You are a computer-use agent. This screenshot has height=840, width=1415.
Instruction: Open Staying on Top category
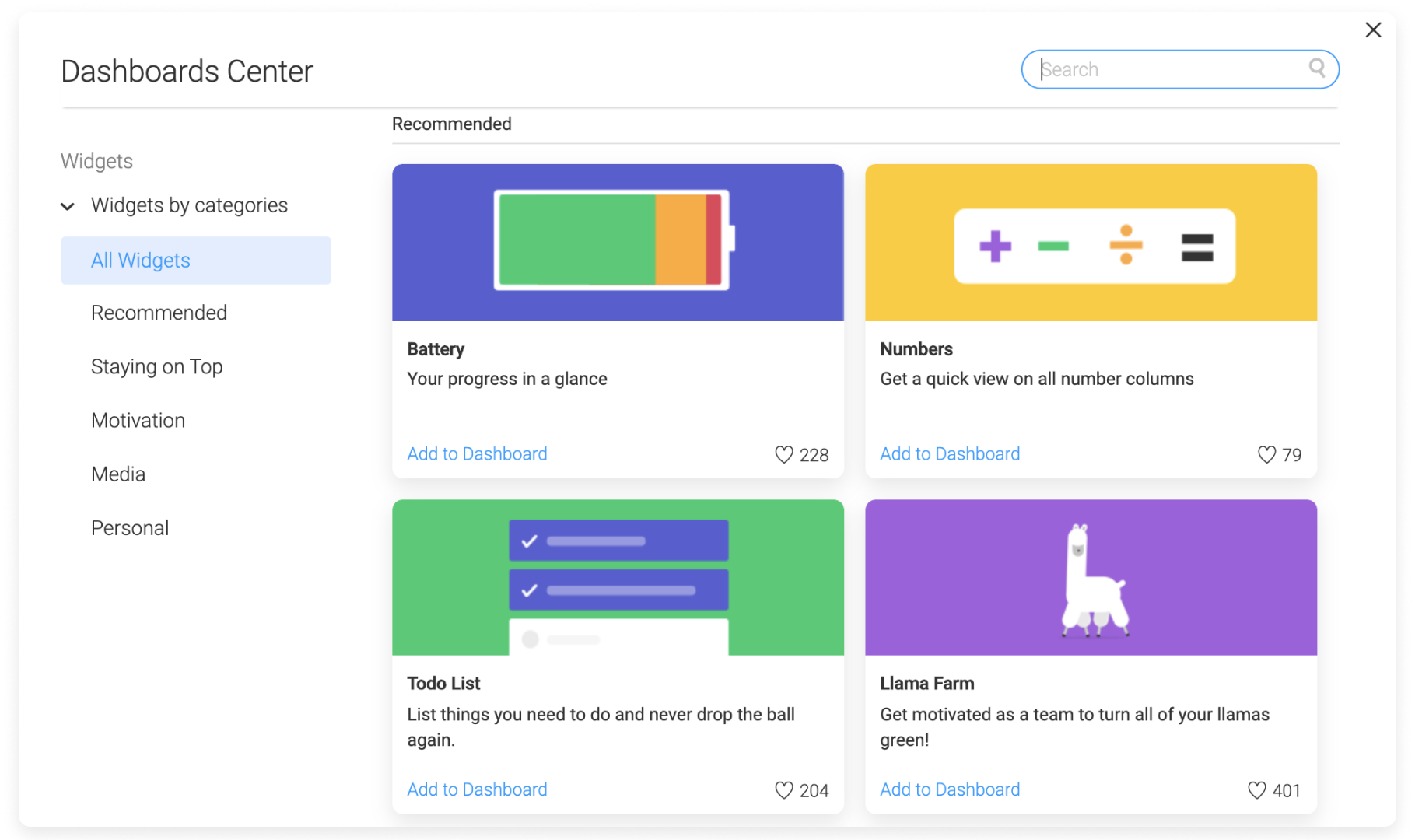[156, 366]
